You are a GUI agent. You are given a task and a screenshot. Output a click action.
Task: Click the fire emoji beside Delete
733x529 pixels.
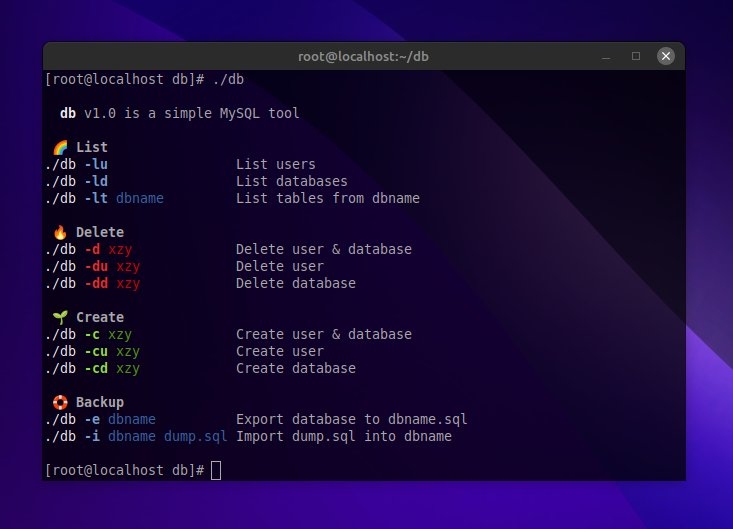[60, 232]
